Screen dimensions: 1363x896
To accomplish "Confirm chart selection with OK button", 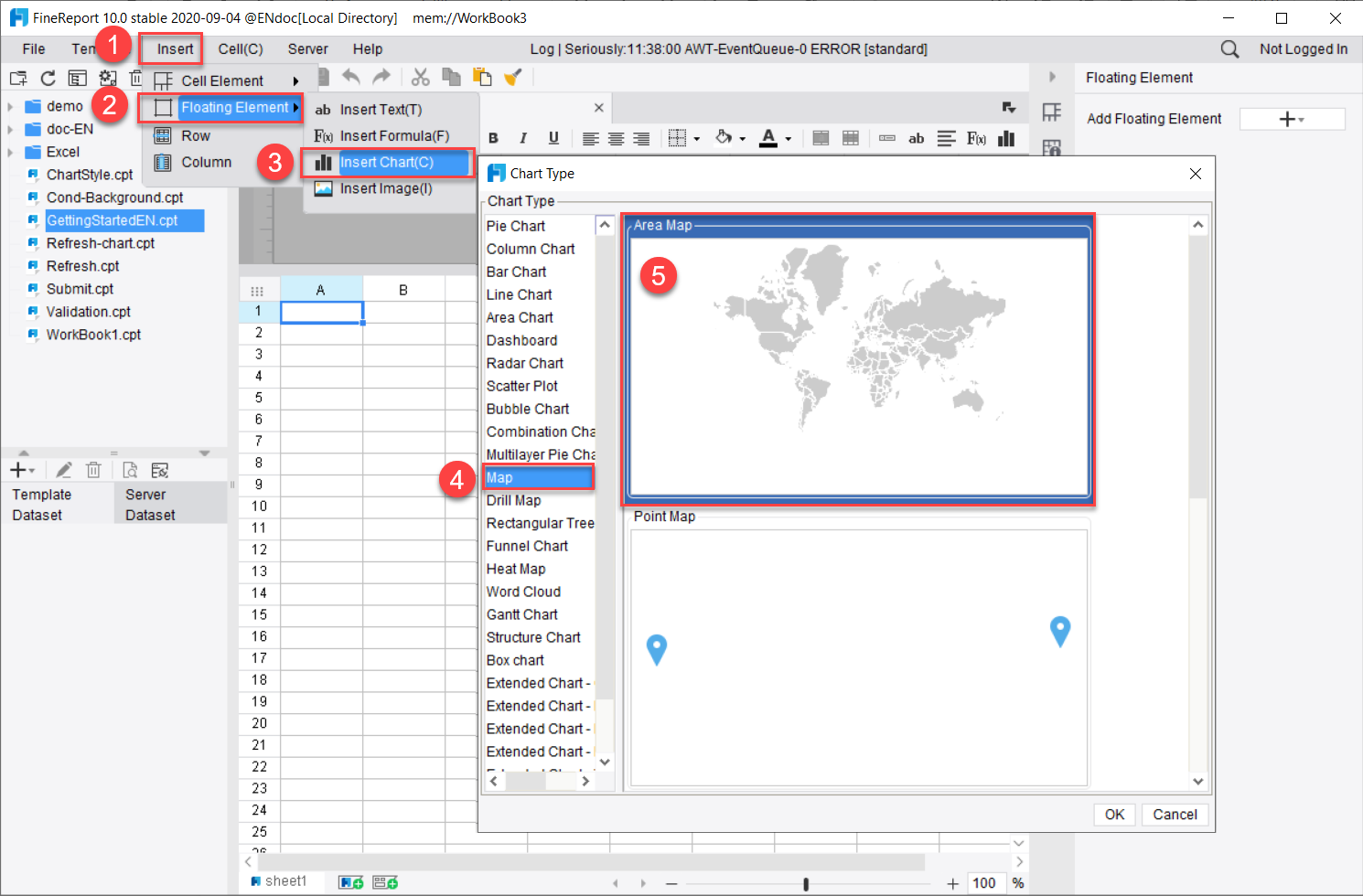I will pyautogui.click(x=1114, y=814).
